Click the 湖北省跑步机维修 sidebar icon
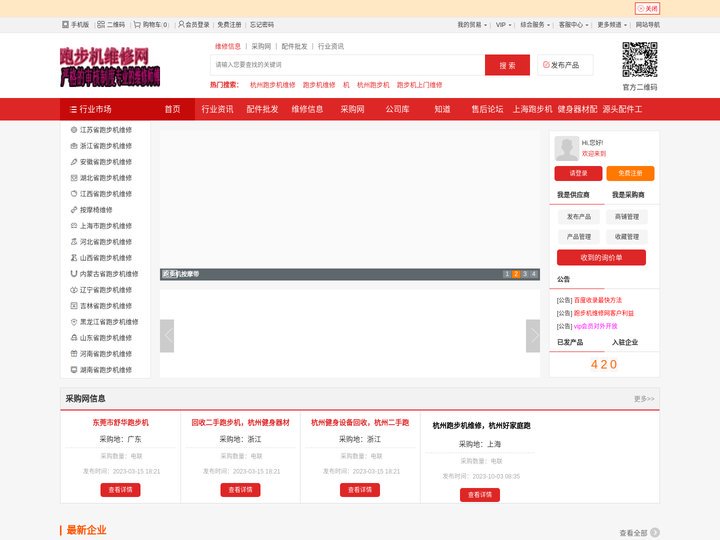720x540 pixels. point(73,178)
